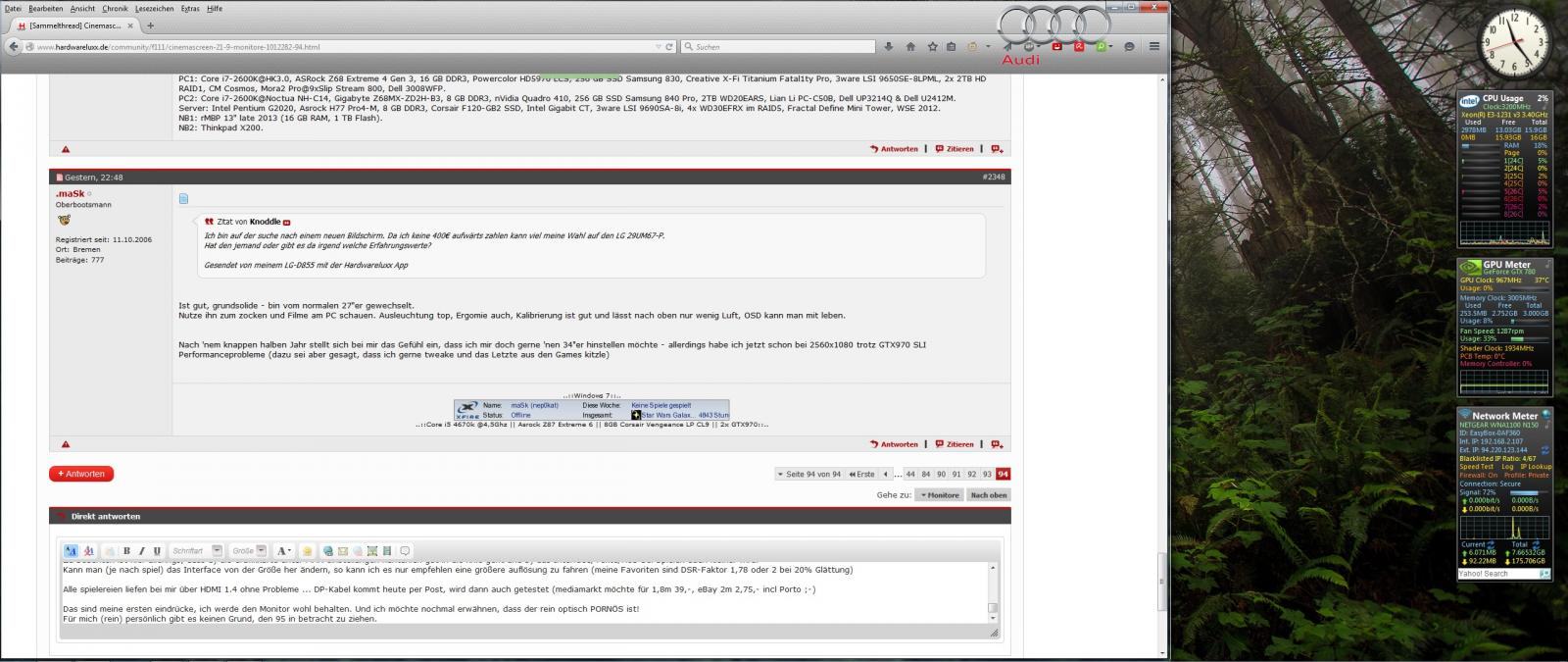The height and width of the screenshot is (662, 1568).
Task: Click the red + Antworten button
Action: 81,474
